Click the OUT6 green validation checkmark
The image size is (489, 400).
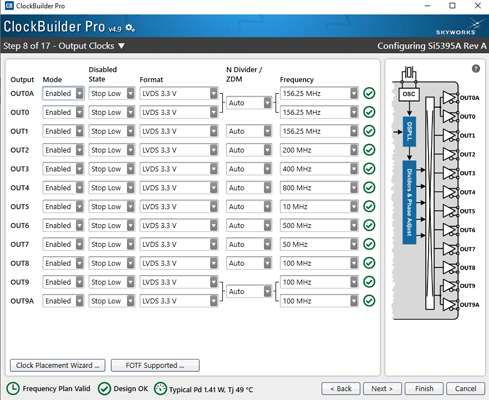[369, 225]
